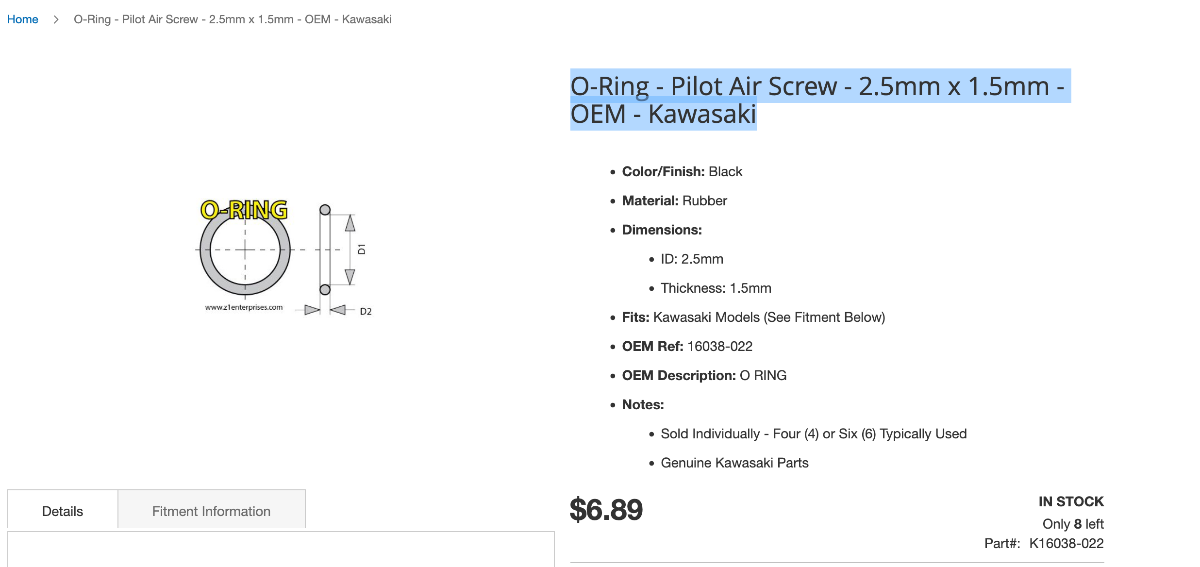Open the Fitment Information tab
The width and height of the screenshot is (1200, 567).
pyautogui.click(x=211, y=511)
